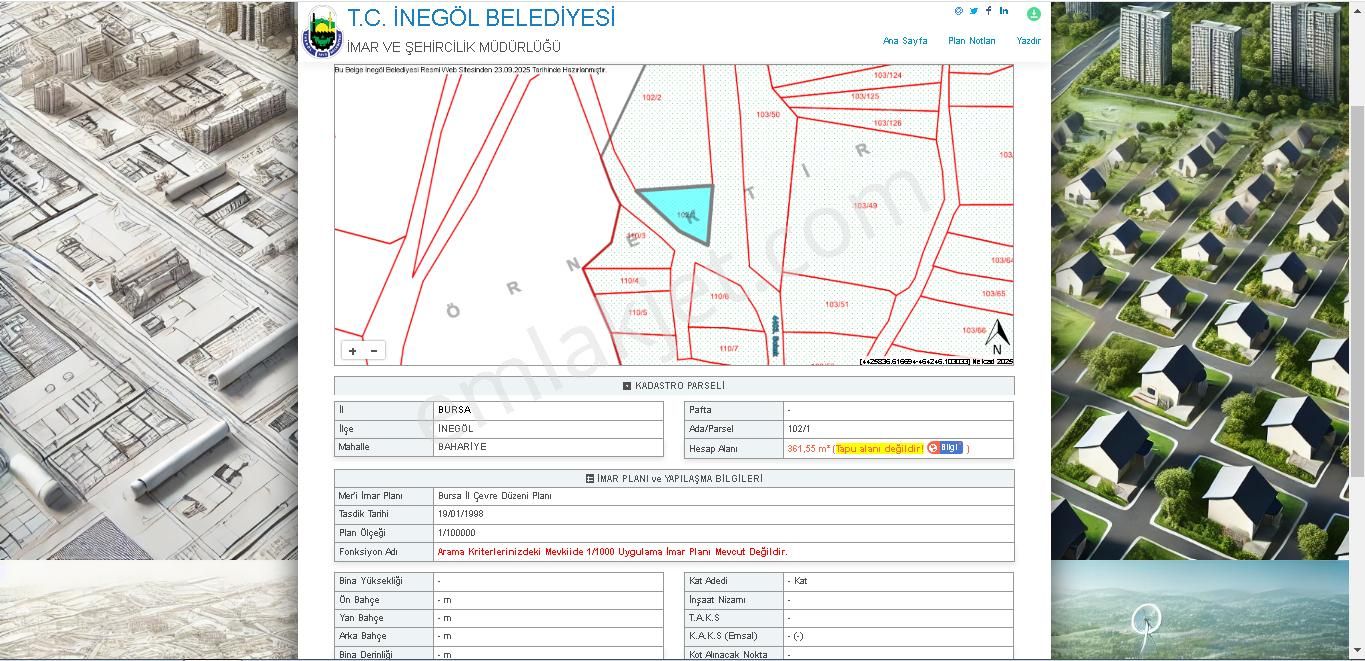Click the circular icon left of Twitter
1365x661 pixels.
pos(959,11)
